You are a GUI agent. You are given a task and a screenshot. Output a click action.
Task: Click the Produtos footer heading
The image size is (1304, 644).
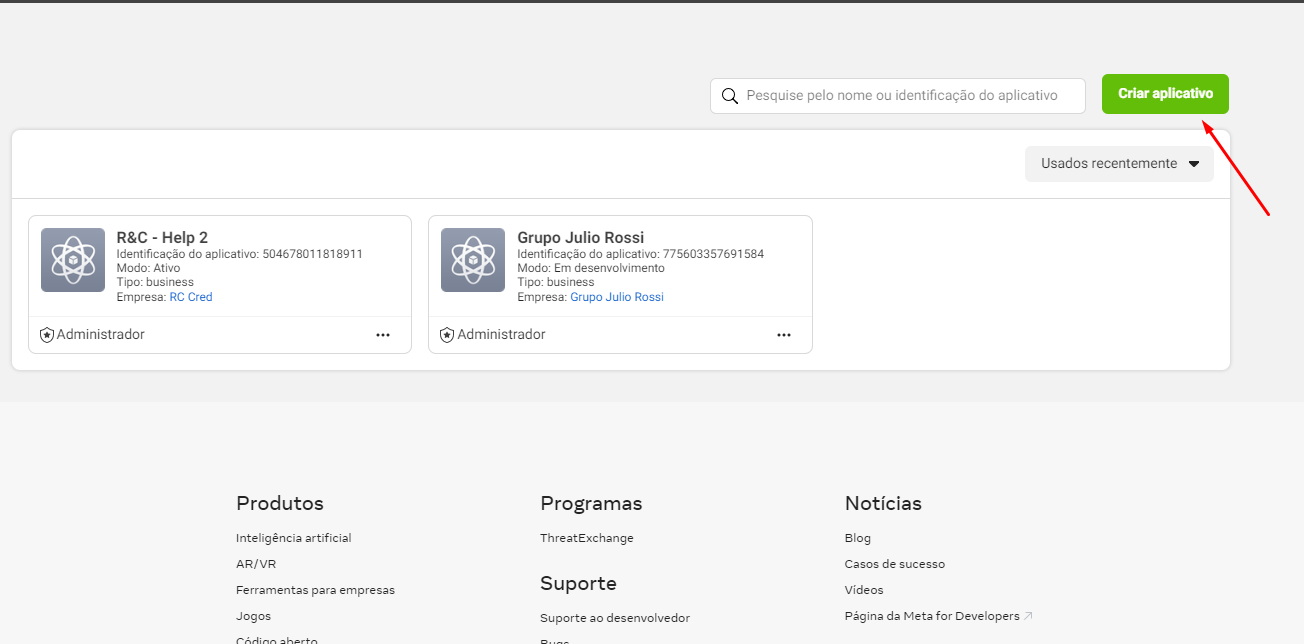280,503
